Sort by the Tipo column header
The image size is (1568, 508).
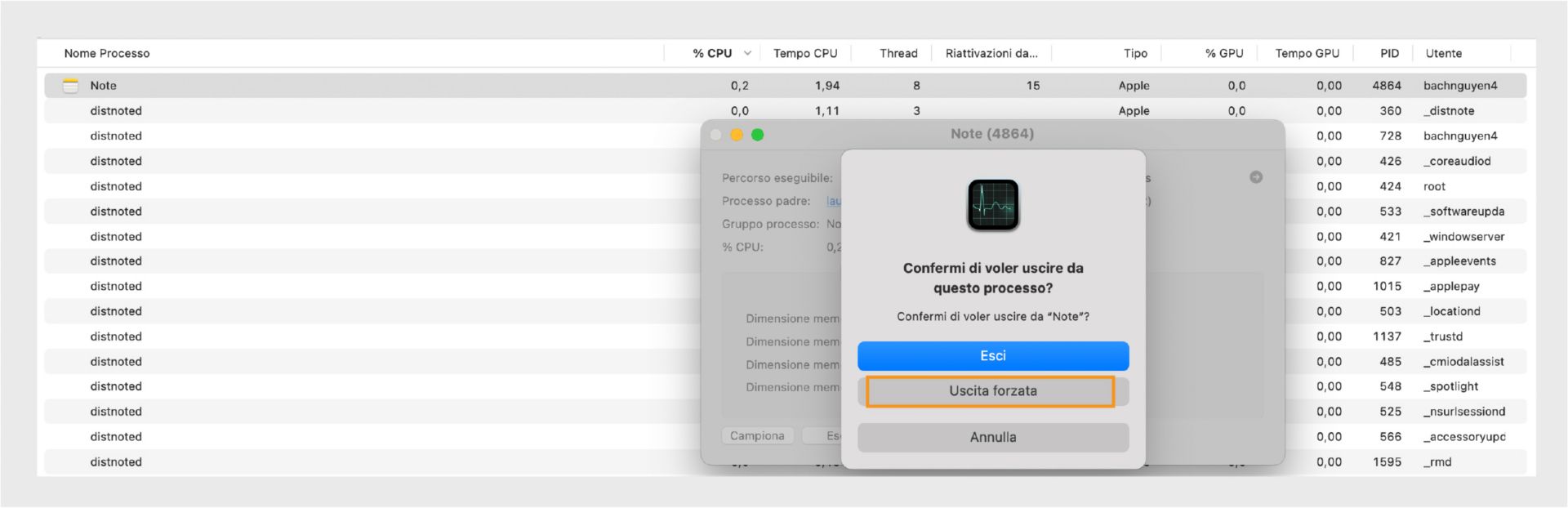pos(1135,53)
